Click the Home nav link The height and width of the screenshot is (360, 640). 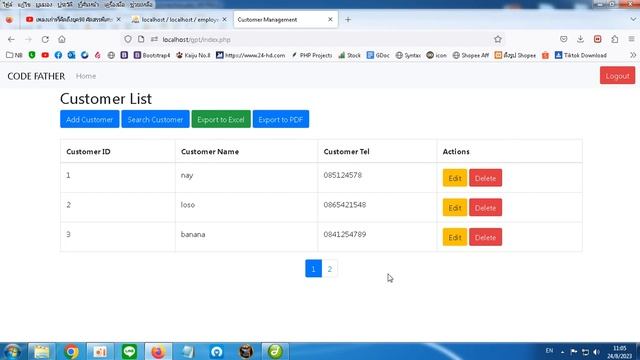click(x=86, y=76)
